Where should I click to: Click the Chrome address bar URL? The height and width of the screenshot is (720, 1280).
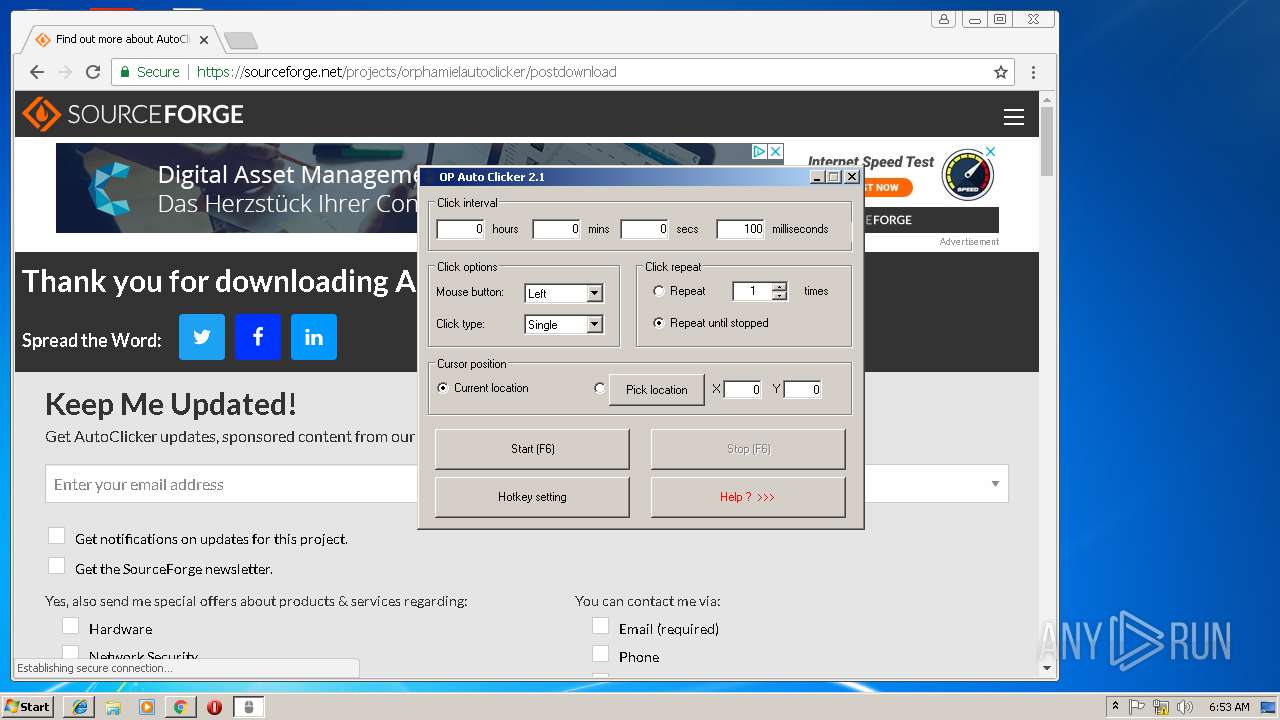click(406, 72)
